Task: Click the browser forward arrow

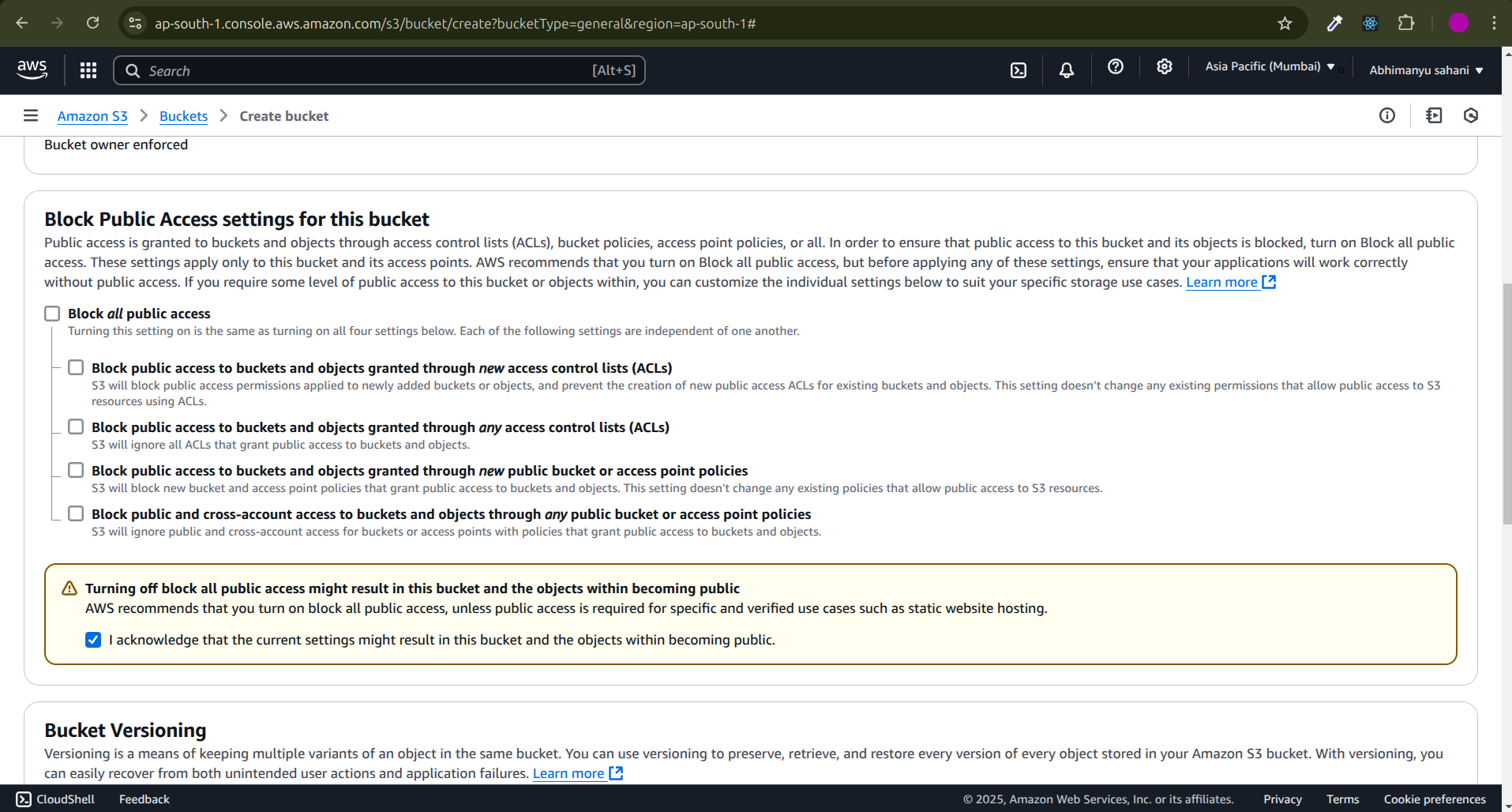Action: coord(57,23)
